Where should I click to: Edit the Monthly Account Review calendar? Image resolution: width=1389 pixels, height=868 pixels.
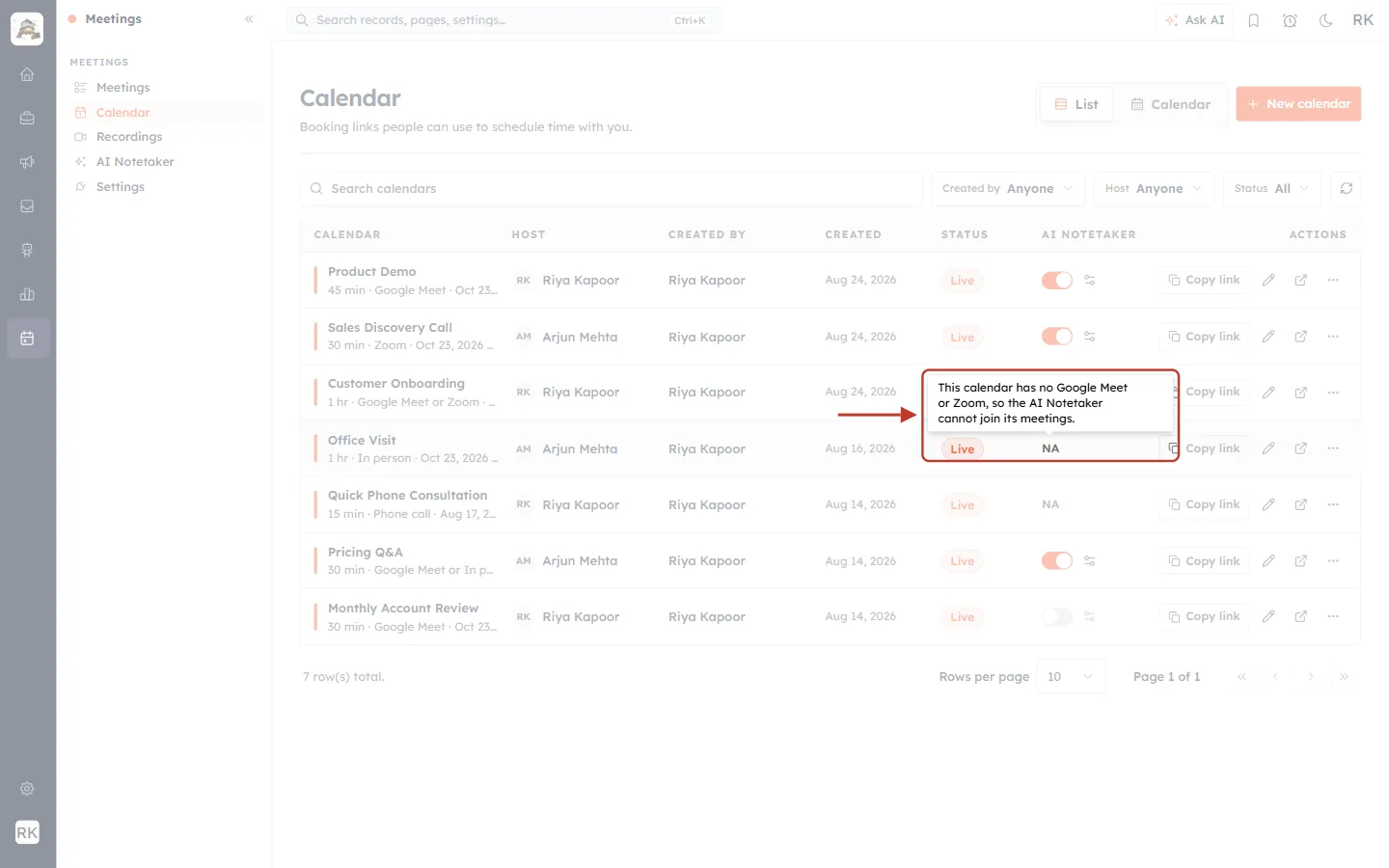1268,616
